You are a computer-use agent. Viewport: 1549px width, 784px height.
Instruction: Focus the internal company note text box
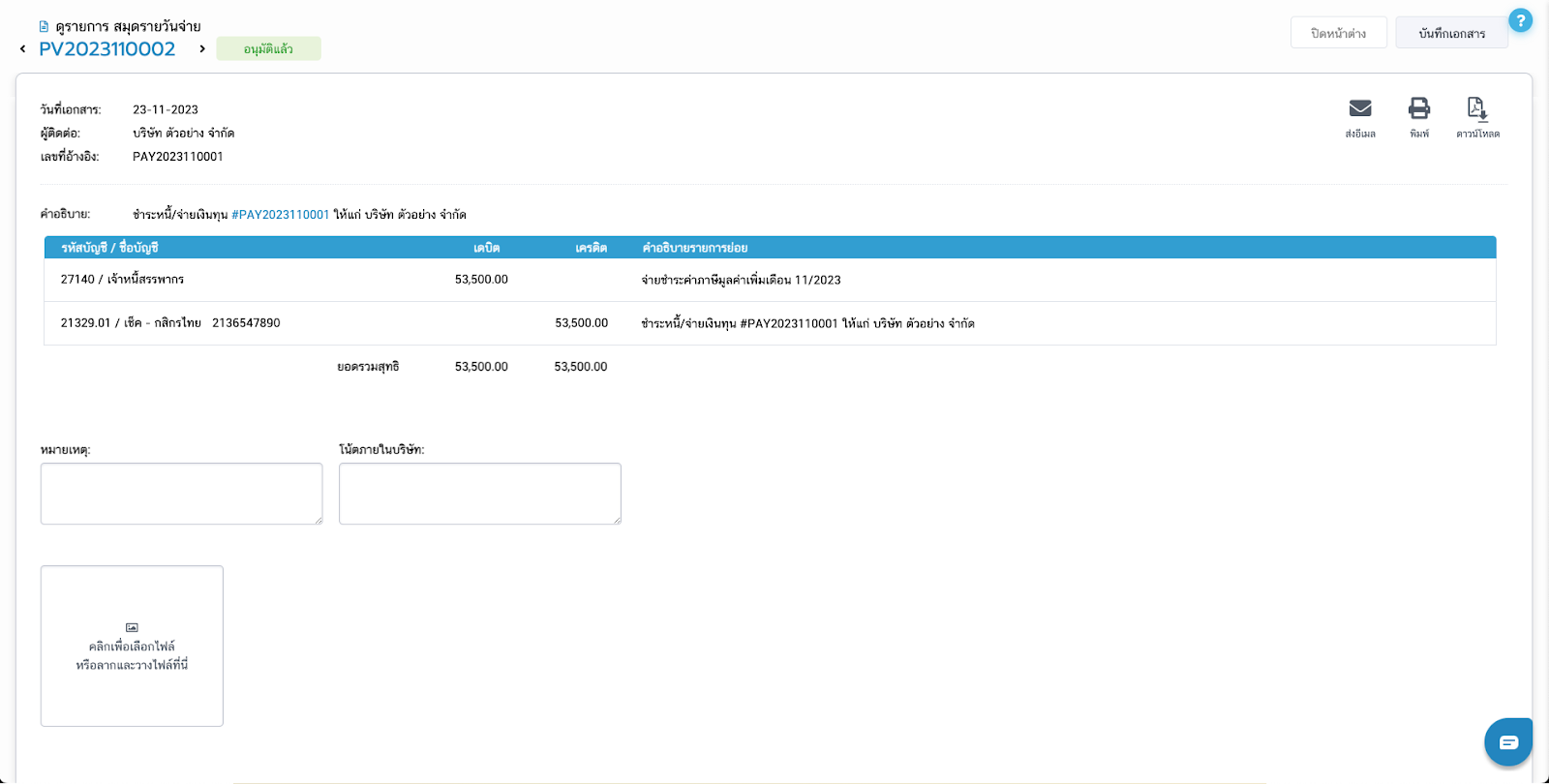pyautogui.click(x=479, y=494)
